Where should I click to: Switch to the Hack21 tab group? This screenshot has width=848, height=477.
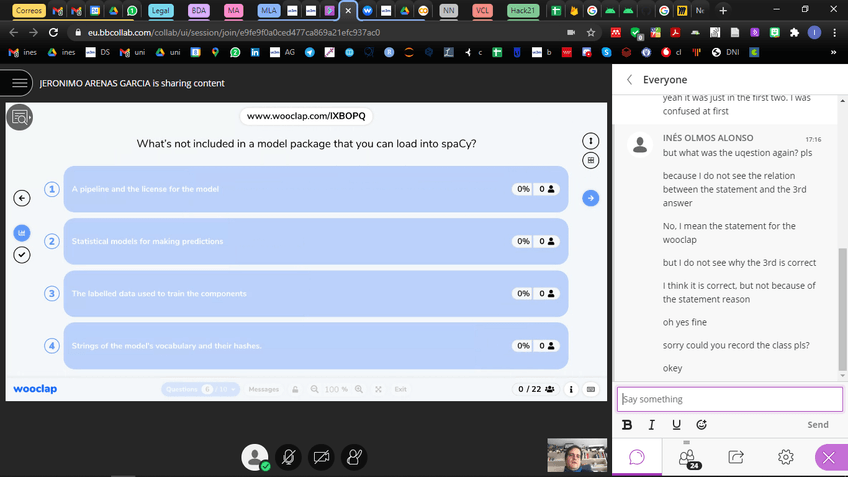[522, 10]
